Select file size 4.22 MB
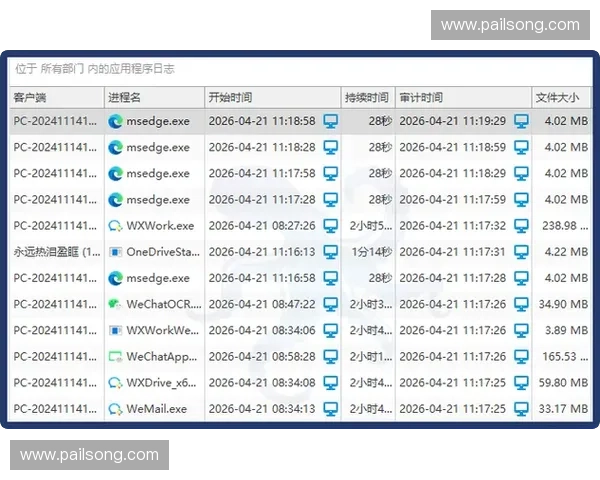 566,252
